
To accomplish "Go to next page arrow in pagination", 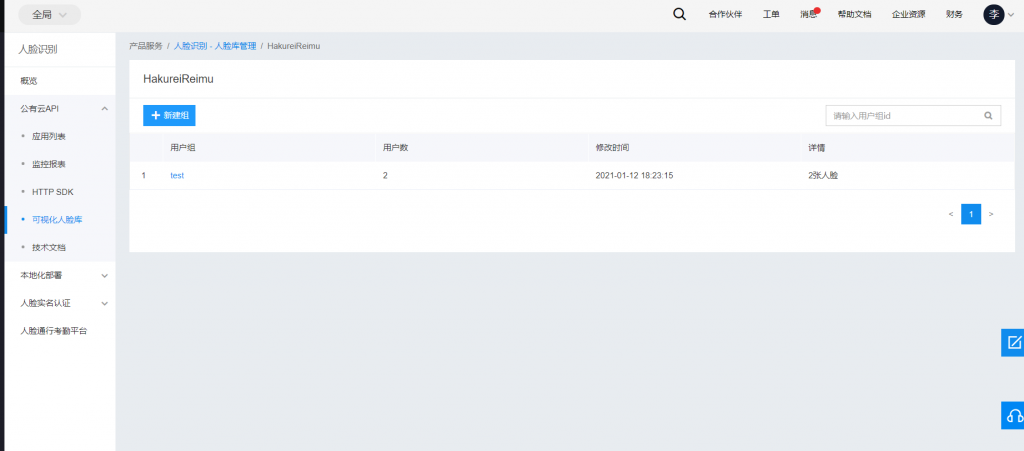I will pos(991,214).
